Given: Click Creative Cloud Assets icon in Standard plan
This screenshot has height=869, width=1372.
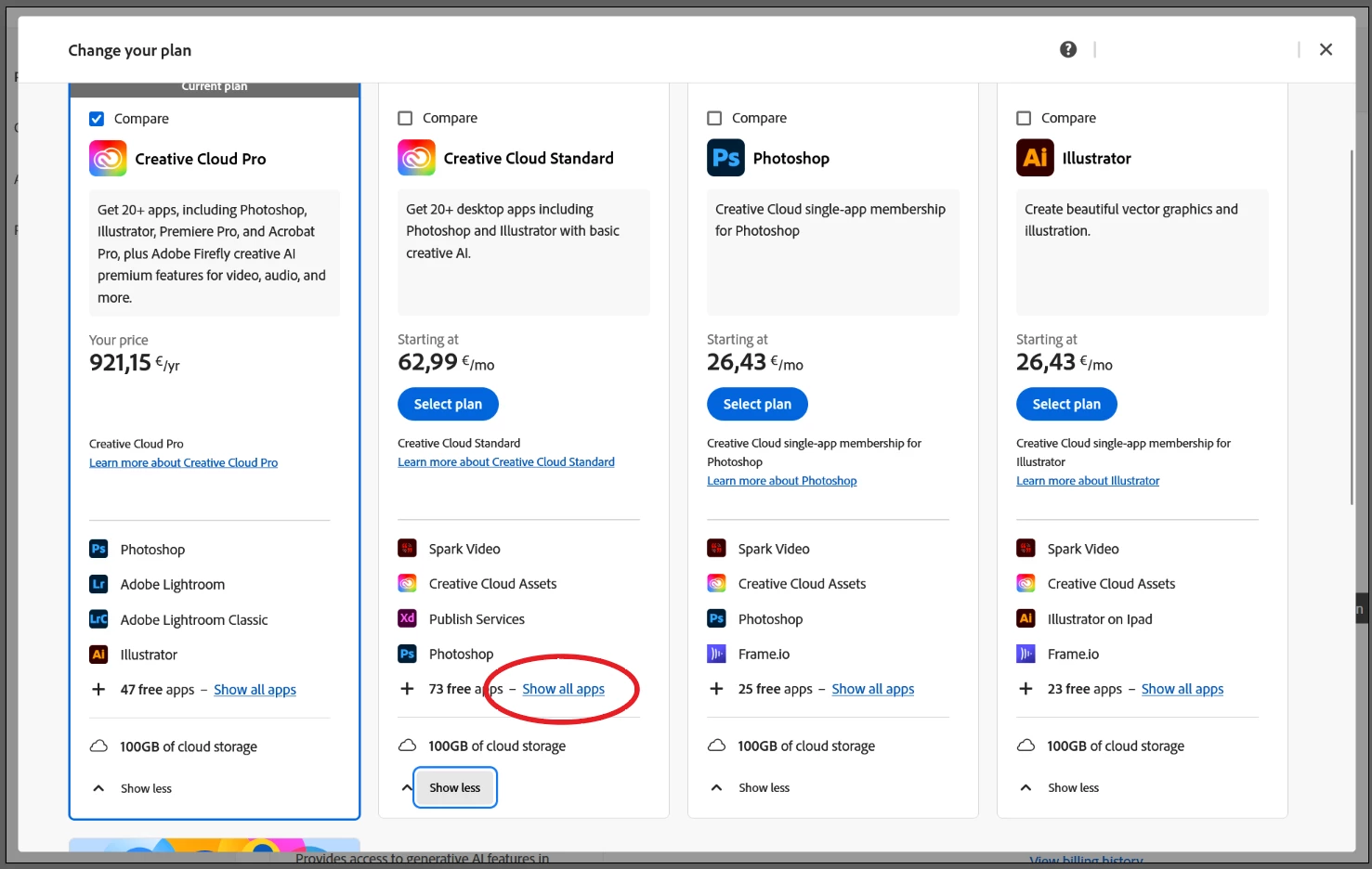Looking at the screenshot, I should pyautogui.click(x=407, y=583).
